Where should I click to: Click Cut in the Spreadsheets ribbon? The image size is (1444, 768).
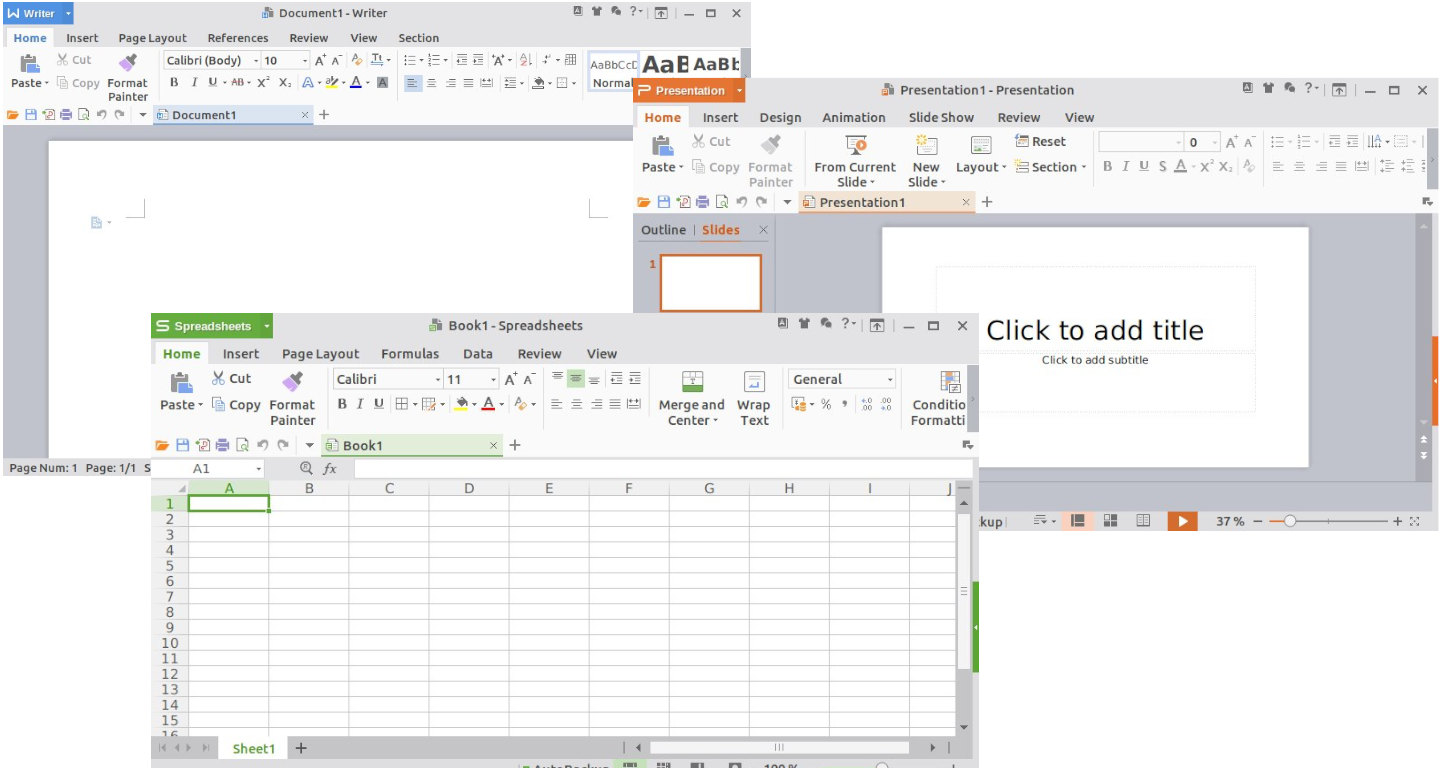[x=231, y=379]
